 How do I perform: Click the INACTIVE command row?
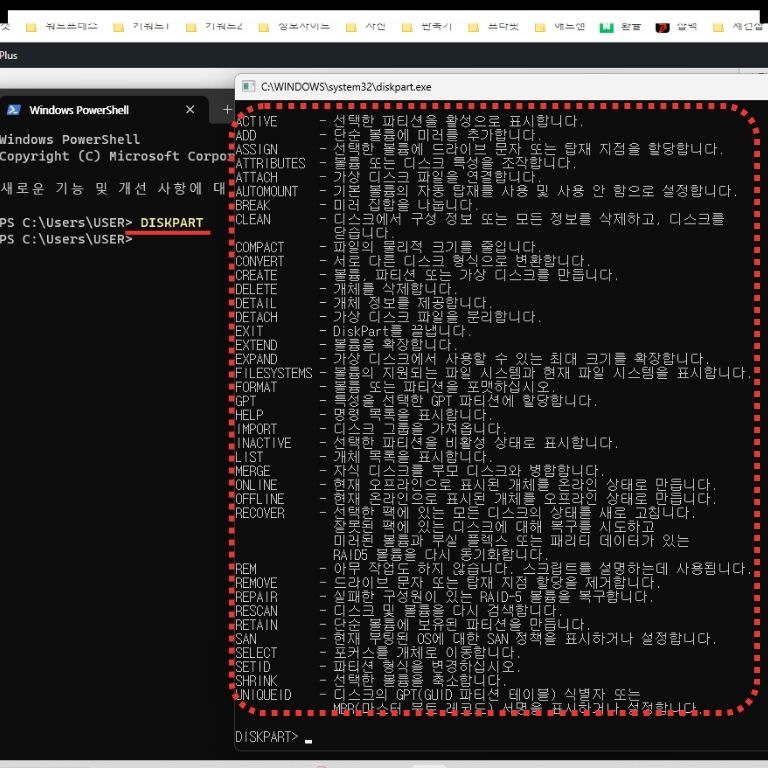click(x=427, y=443)
